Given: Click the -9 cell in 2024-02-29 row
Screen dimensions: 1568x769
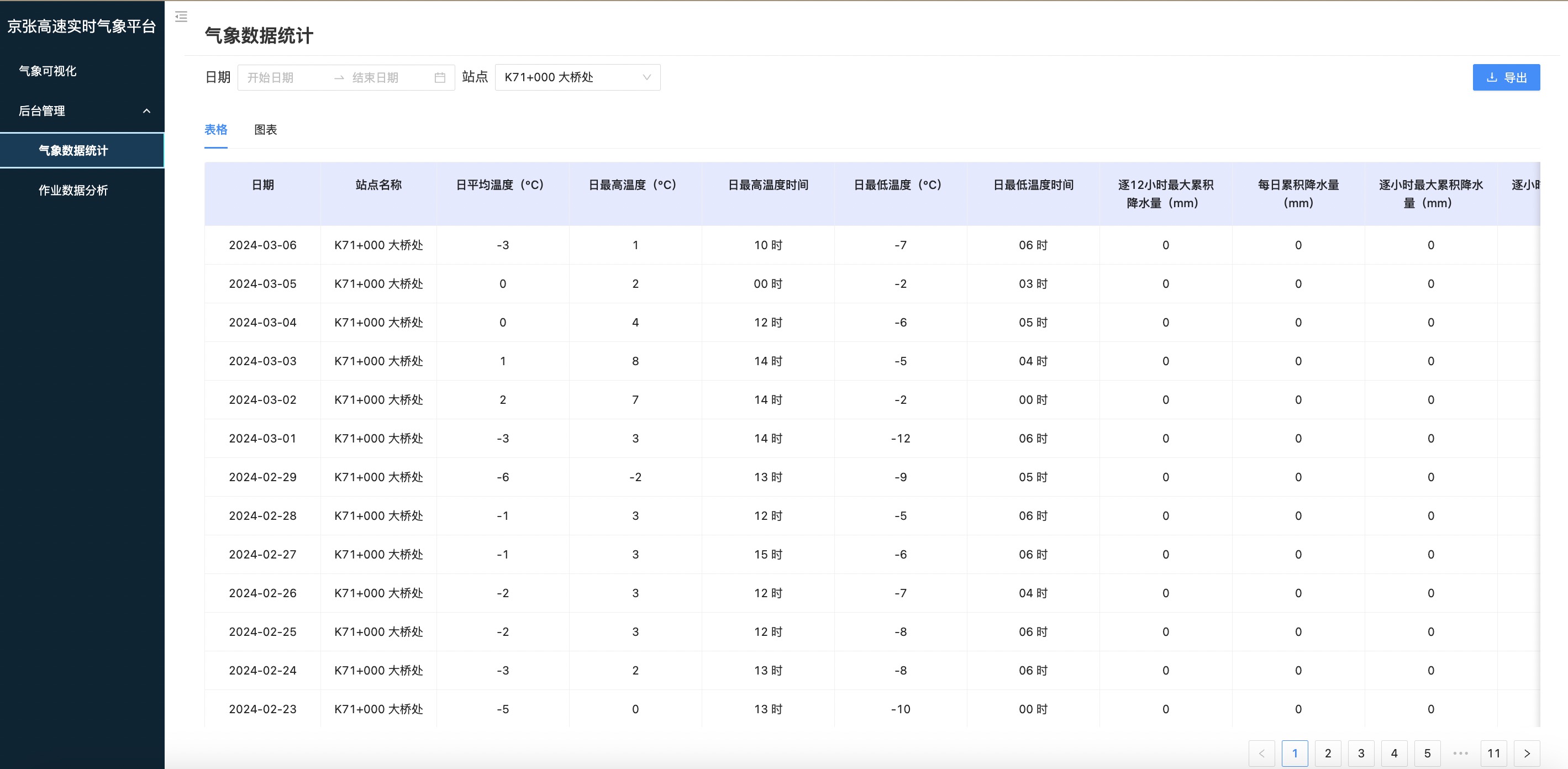Looking at the screenshot, I should (901, 477).
